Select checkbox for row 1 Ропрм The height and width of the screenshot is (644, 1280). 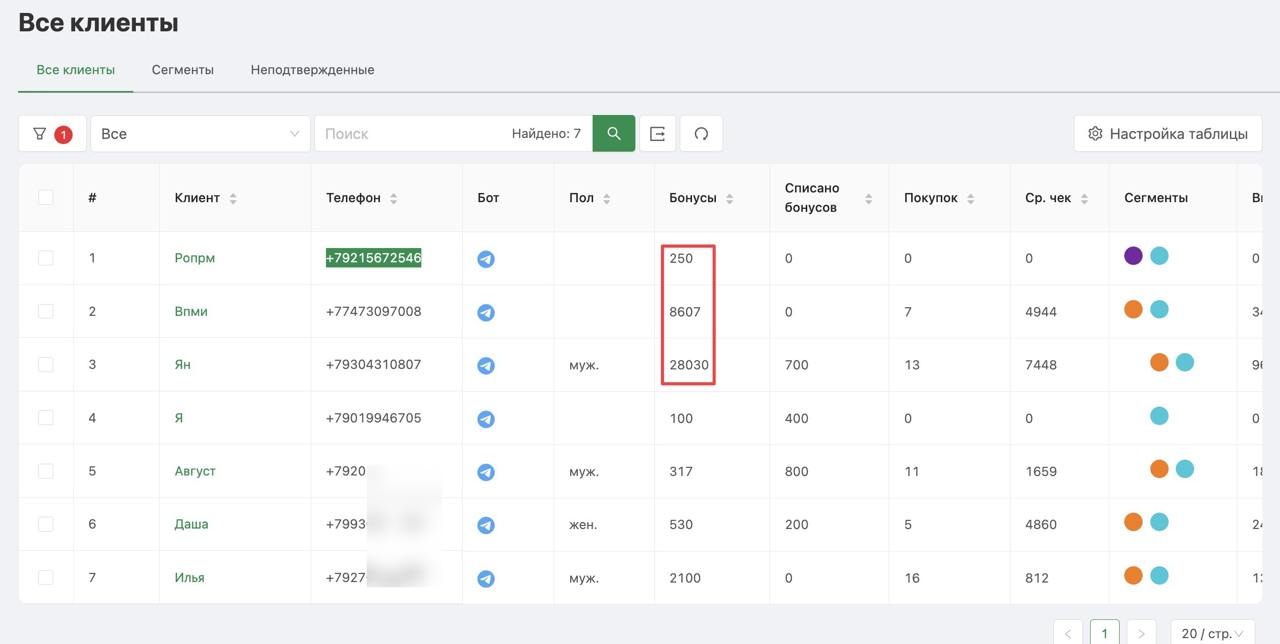pos(46,258)
